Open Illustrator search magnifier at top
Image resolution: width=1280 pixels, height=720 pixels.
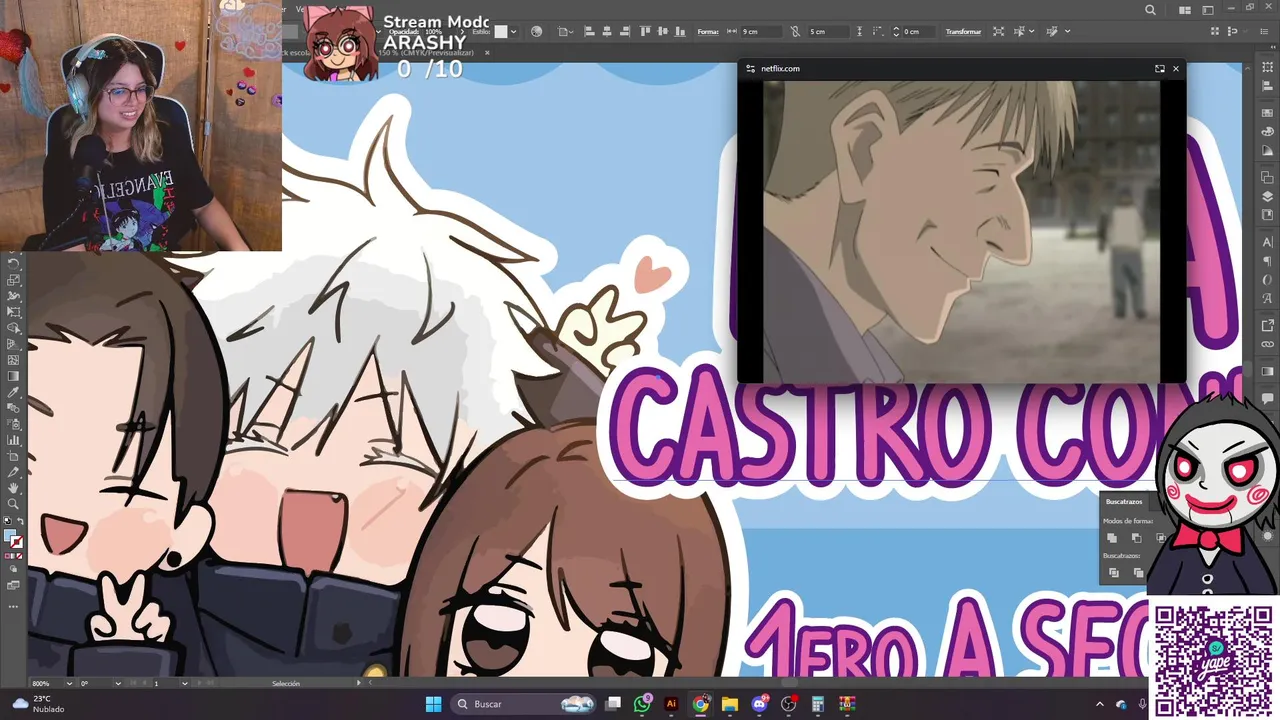(1150, 10)
